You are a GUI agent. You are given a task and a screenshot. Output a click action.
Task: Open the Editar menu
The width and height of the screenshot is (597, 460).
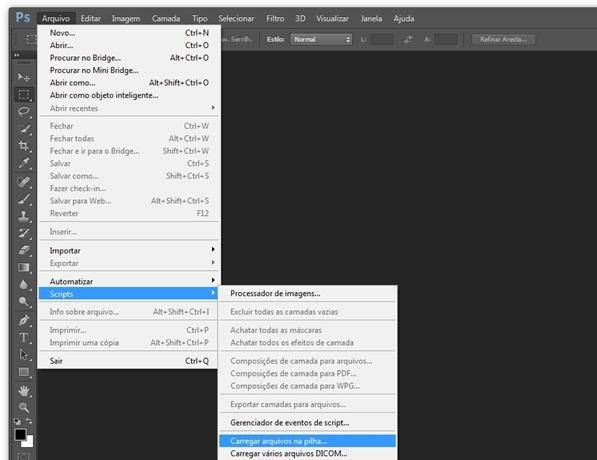point(91,18)
